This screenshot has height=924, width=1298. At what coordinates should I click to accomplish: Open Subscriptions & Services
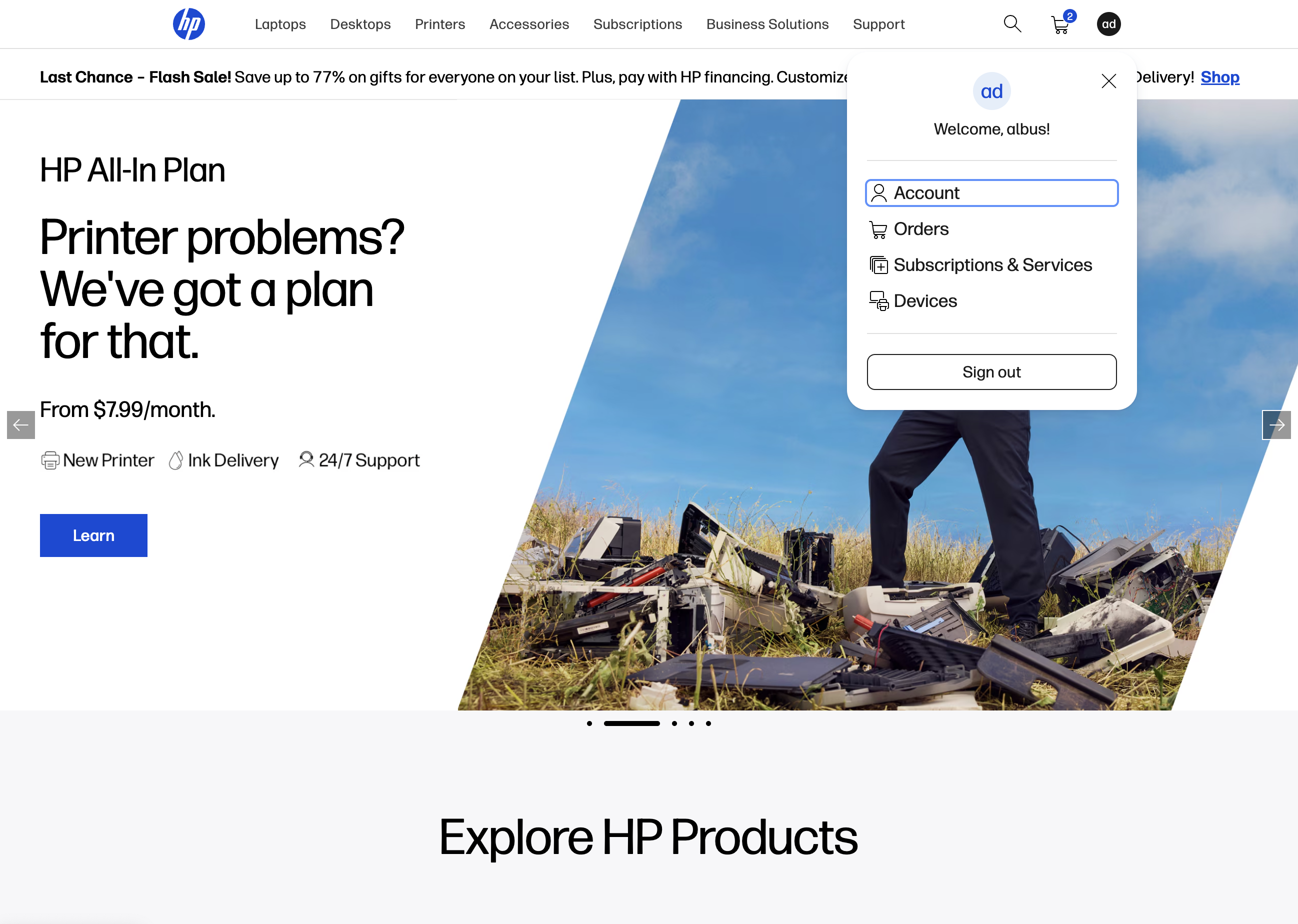click(992, 264)
